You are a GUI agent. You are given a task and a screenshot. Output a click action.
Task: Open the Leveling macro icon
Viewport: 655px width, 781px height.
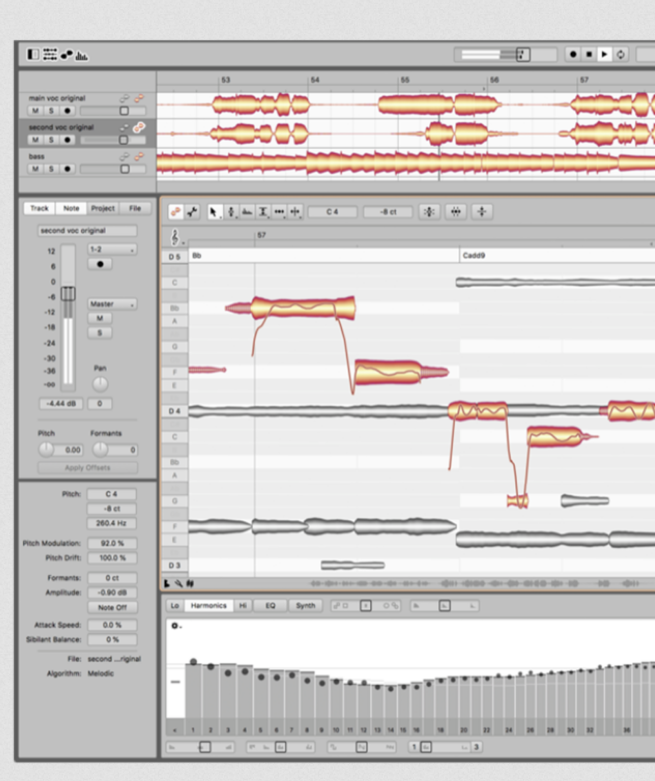[x=482, y=212]
